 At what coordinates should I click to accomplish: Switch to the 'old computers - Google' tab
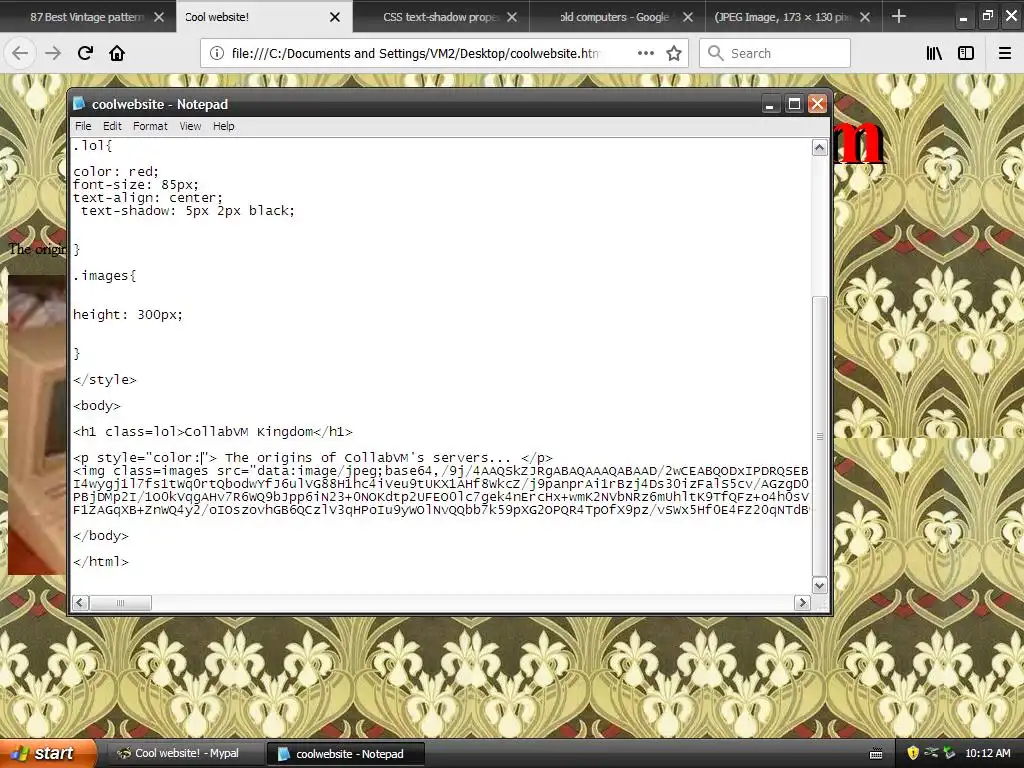pos(615,17)
